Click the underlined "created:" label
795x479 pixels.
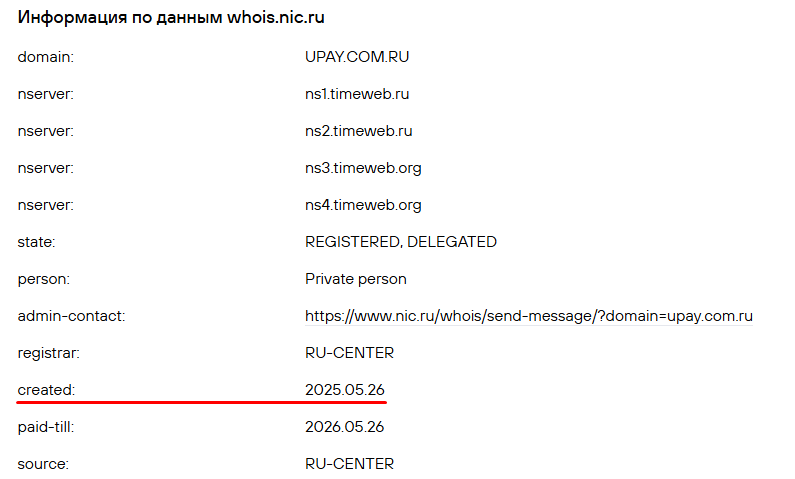tap(46, 390)
